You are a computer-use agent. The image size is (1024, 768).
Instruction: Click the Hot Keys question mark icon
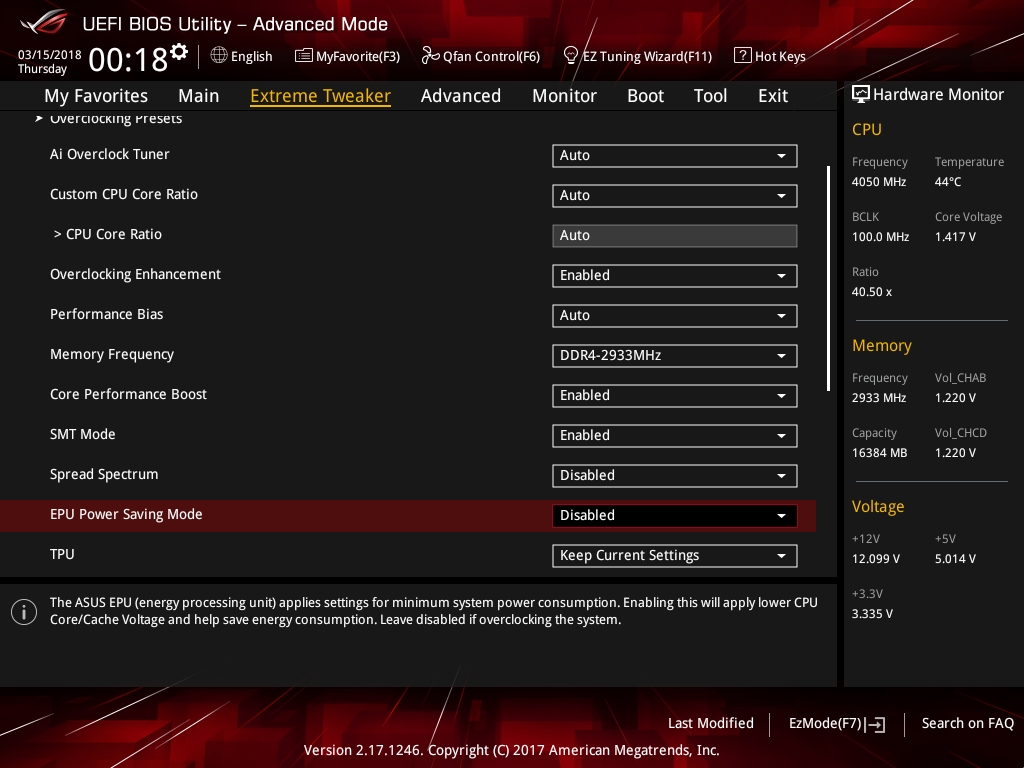(742, 56)
